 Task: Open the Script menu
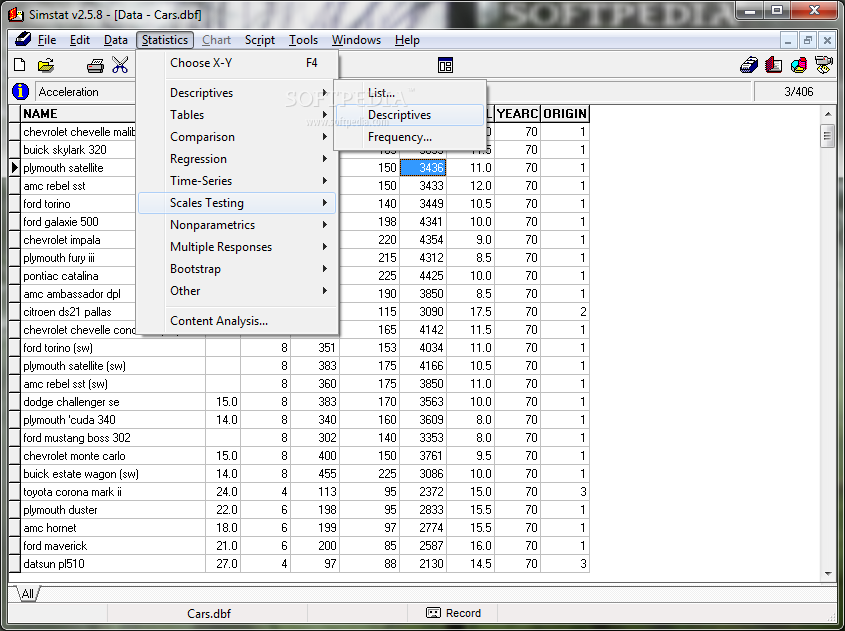(x=260, y=40)
